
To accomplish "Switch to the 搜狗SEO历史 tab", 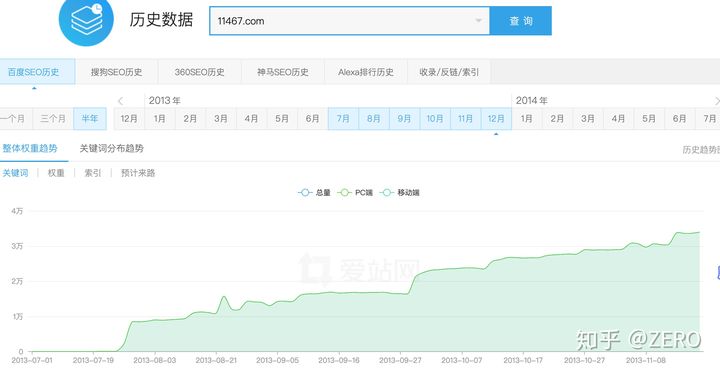I will [117, 72].
